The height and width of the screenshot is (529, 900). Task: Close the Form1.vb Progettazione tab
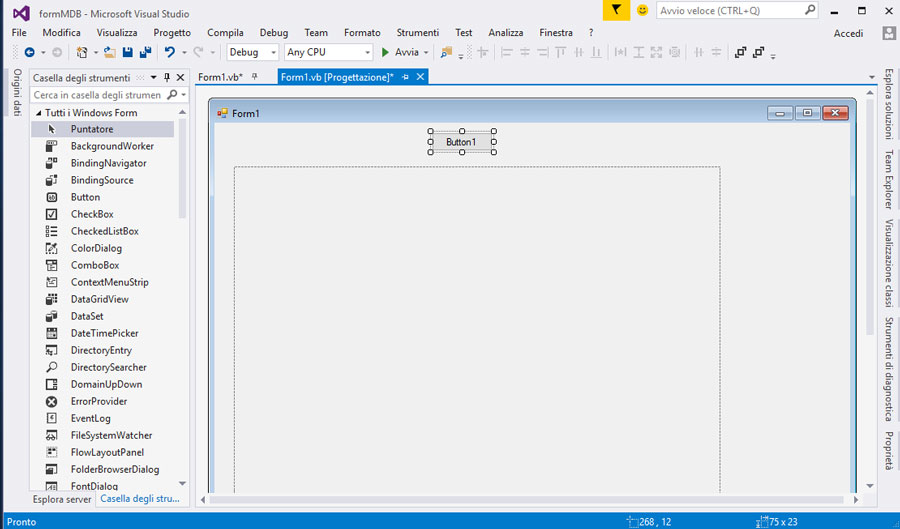click(420, 77)
